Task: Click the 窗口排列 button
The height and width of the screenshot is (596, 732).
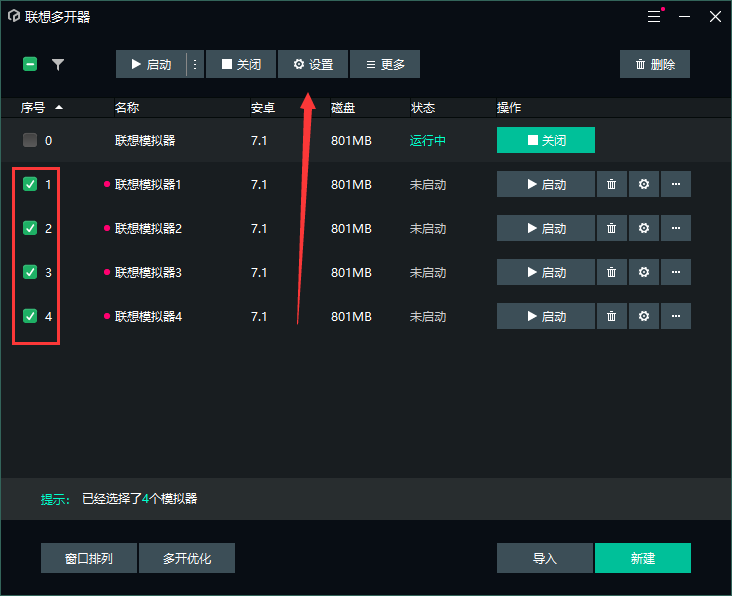Action: pyautogui.click(x=89, y=558)
